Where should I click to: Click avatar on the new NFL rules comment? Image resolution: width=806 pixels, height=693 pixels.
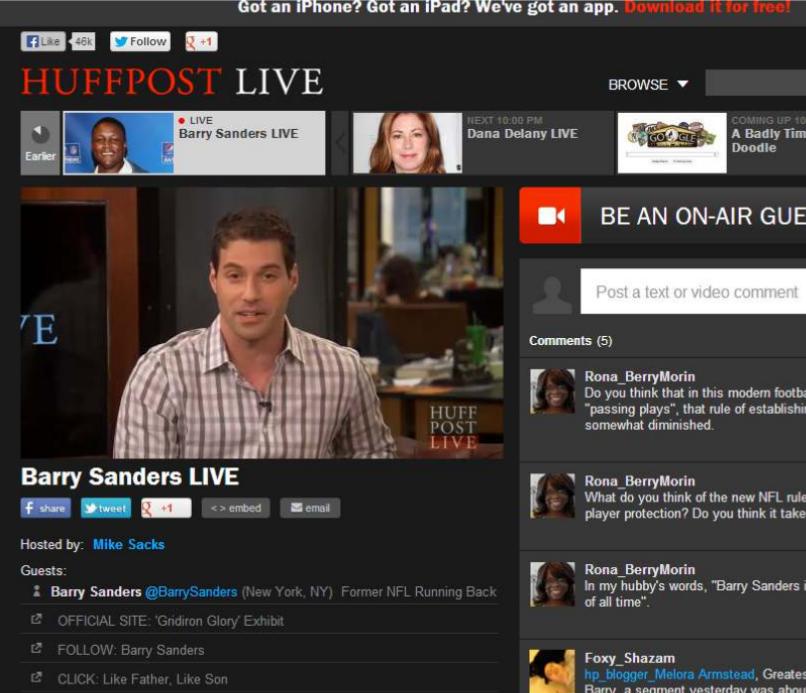coord(553,495)
